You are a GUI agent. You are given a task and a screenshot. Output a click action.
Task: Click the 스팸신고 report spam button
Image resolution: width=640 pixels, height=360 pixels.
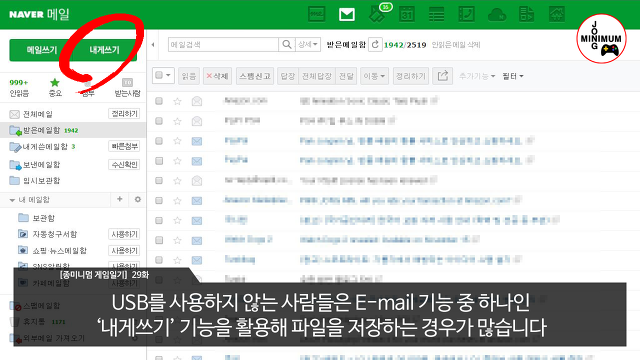255,76
